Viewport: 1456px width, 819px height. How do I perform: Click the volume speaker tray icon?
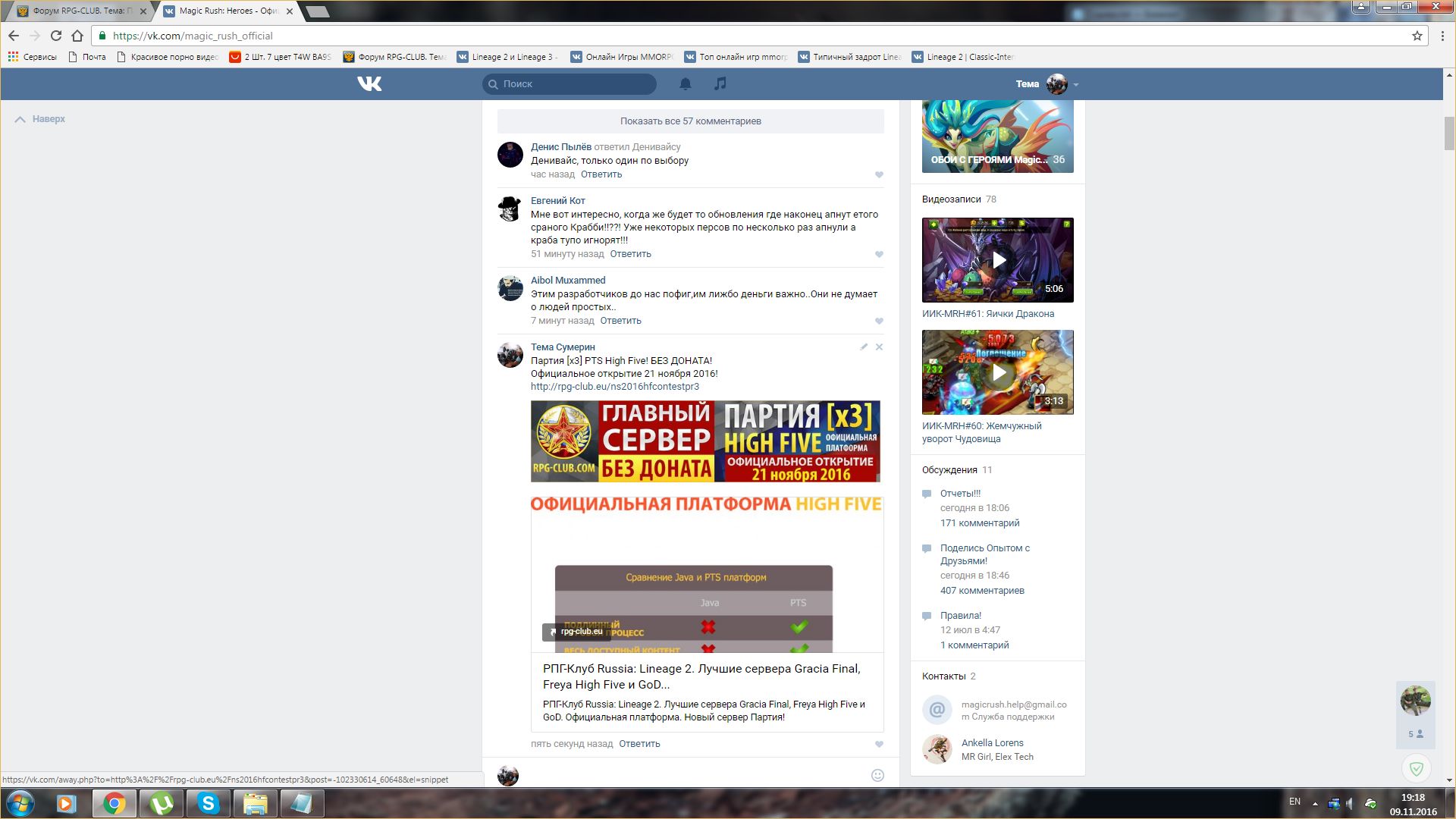point(1351,803)
